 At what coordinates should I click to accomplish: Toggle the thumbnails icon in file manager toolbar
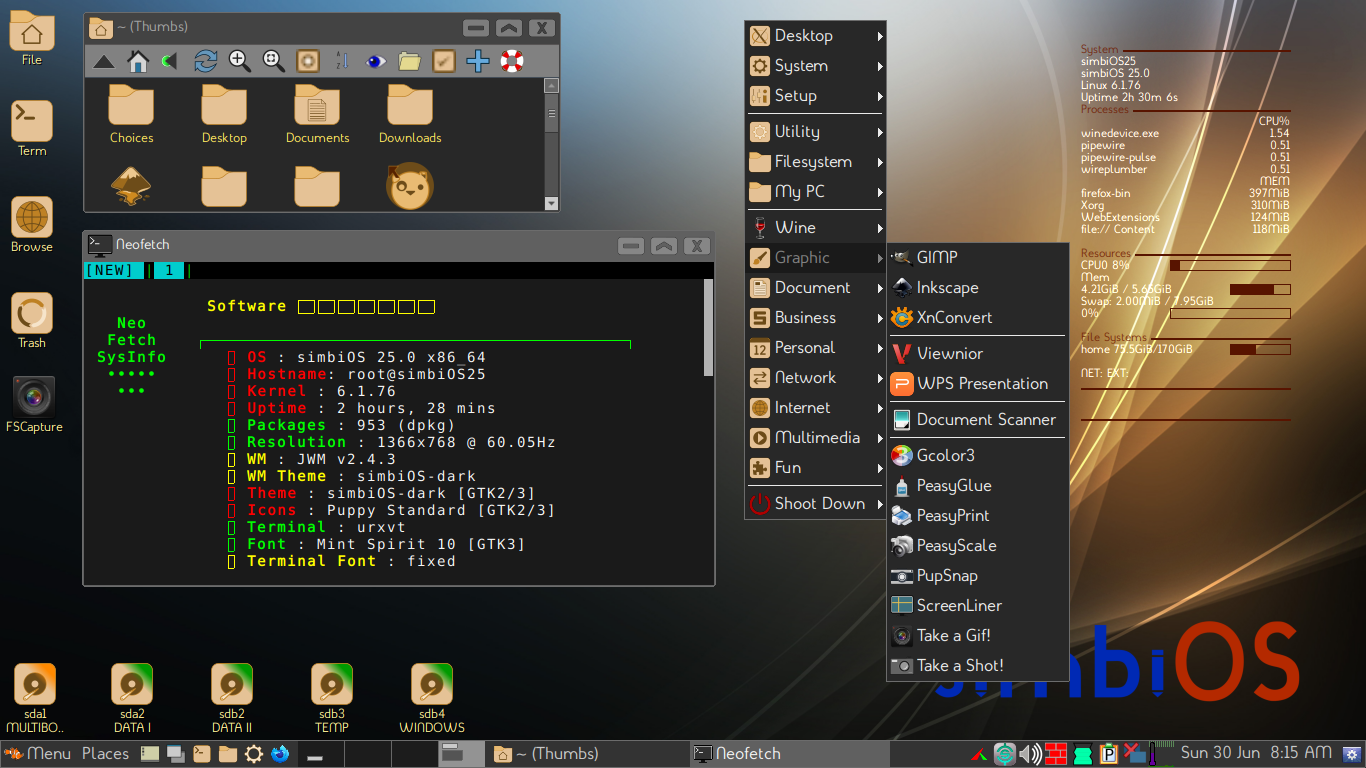point(308,62)
